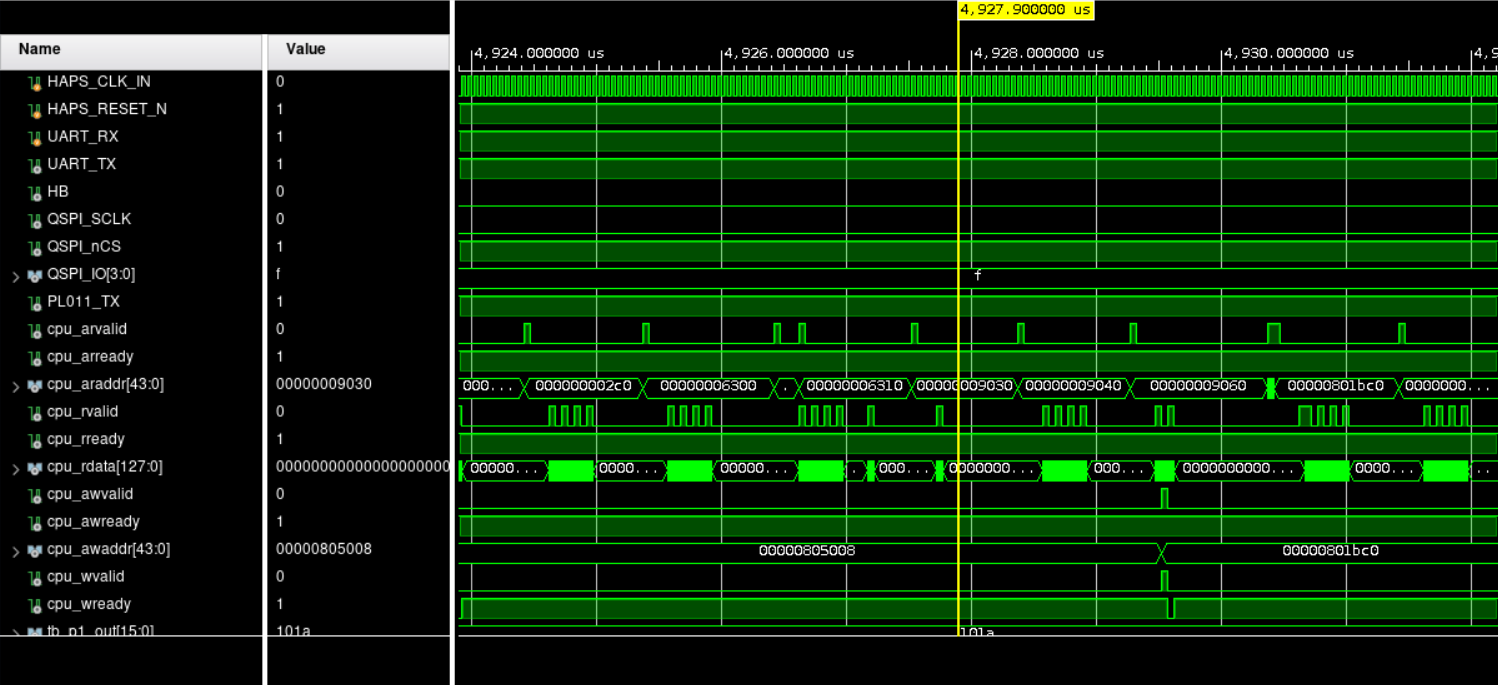1498x685 pixels.
Task: Expand the cpu_awaddr[43:0] bus
Action: point(15,551)
